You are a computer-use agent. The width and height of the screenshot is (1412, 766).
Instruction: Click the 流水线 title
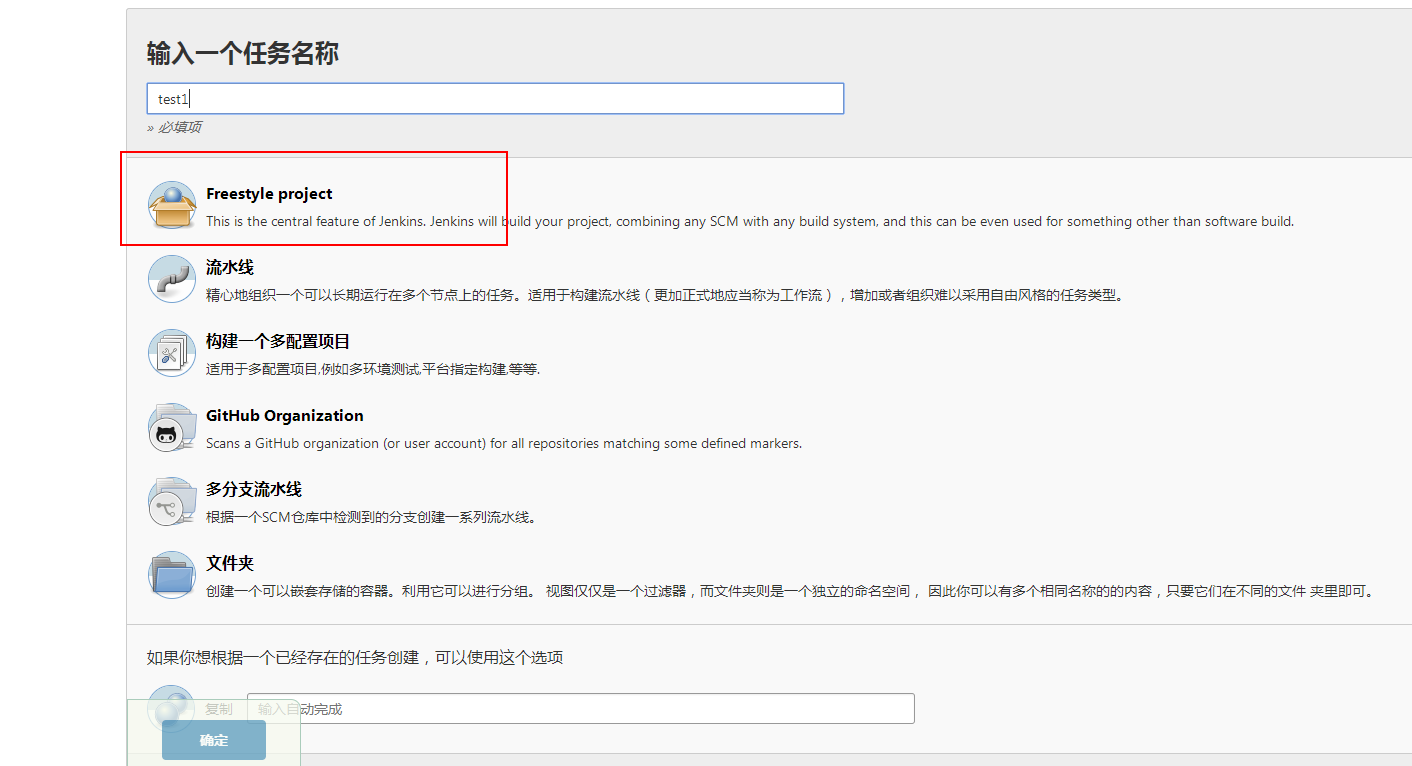(230, 268)
